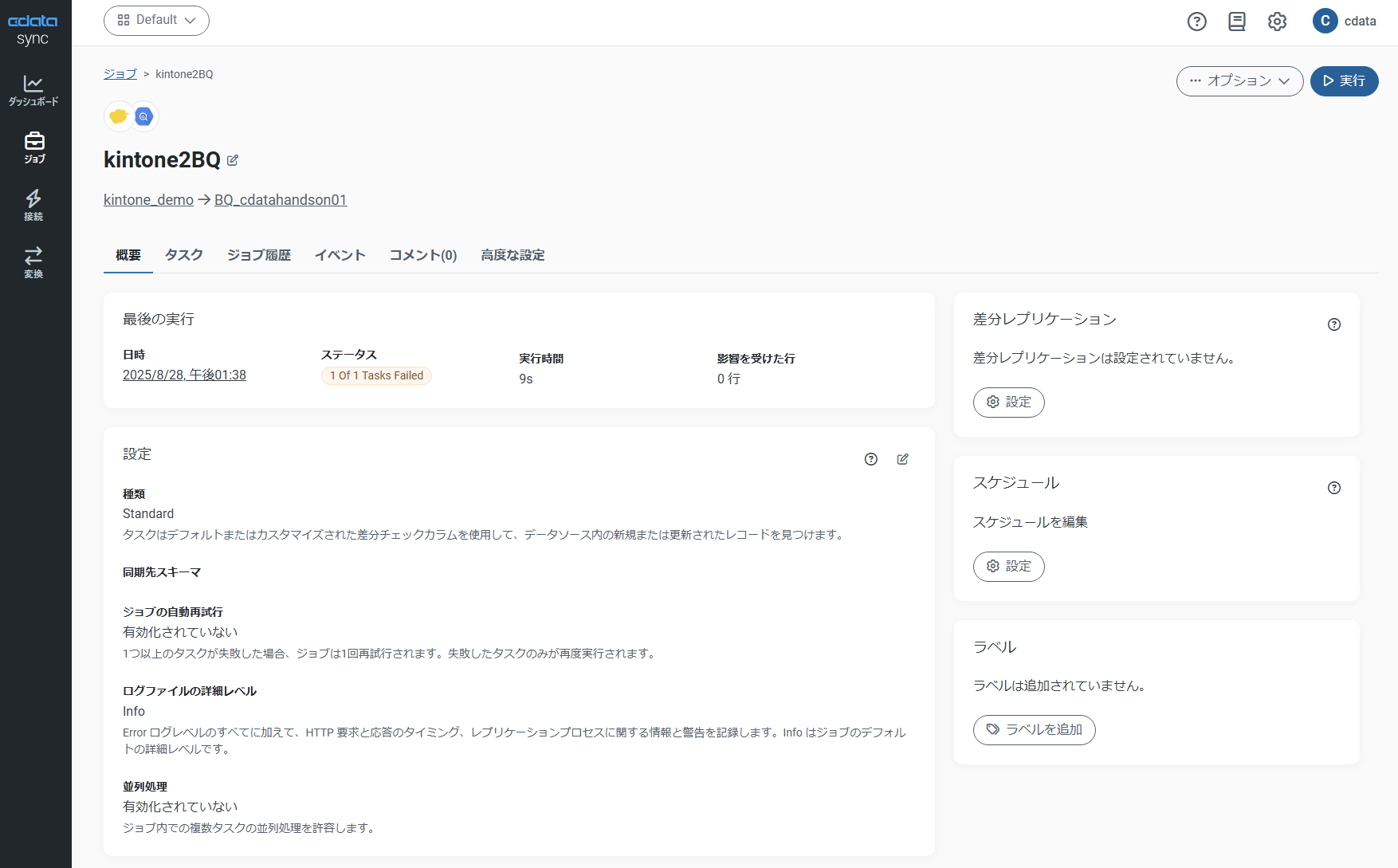Open the cdata user account menu
Screen dimensions: 1398x868
[1345, 22]
